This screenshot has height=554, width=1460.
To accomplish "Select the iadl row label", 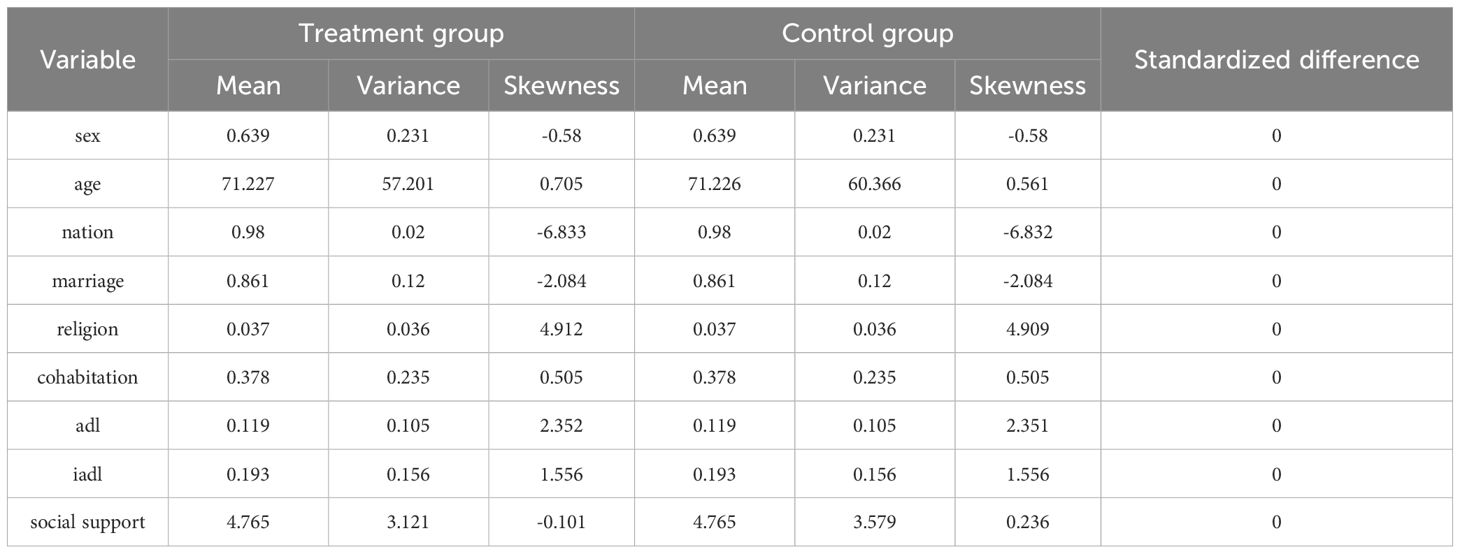I will tap(88, 474).
